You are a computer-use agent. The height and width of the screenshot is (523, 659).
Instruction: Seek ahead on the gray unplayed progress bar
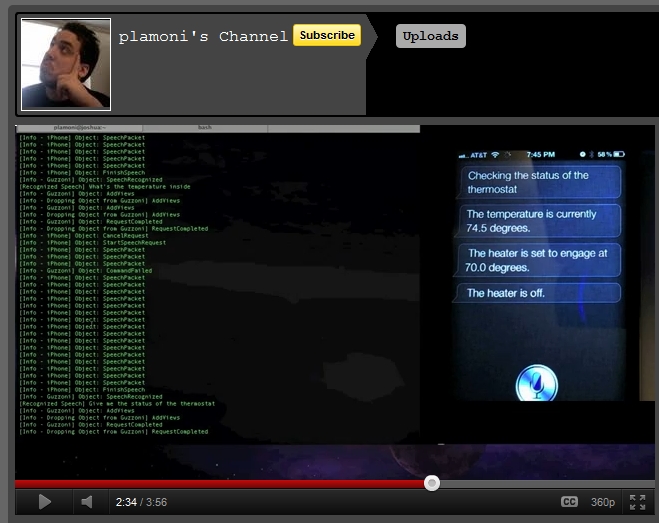pyautogui.click(x=540, y=483)
